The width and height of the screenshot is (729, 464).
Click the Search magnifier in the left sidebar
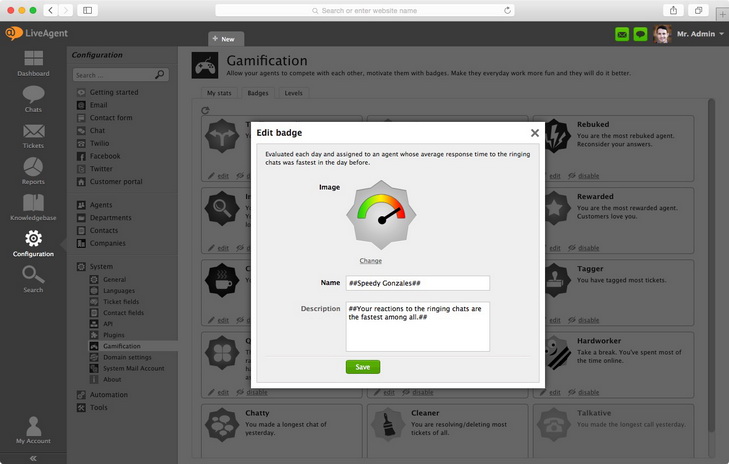tap(33, 277)
